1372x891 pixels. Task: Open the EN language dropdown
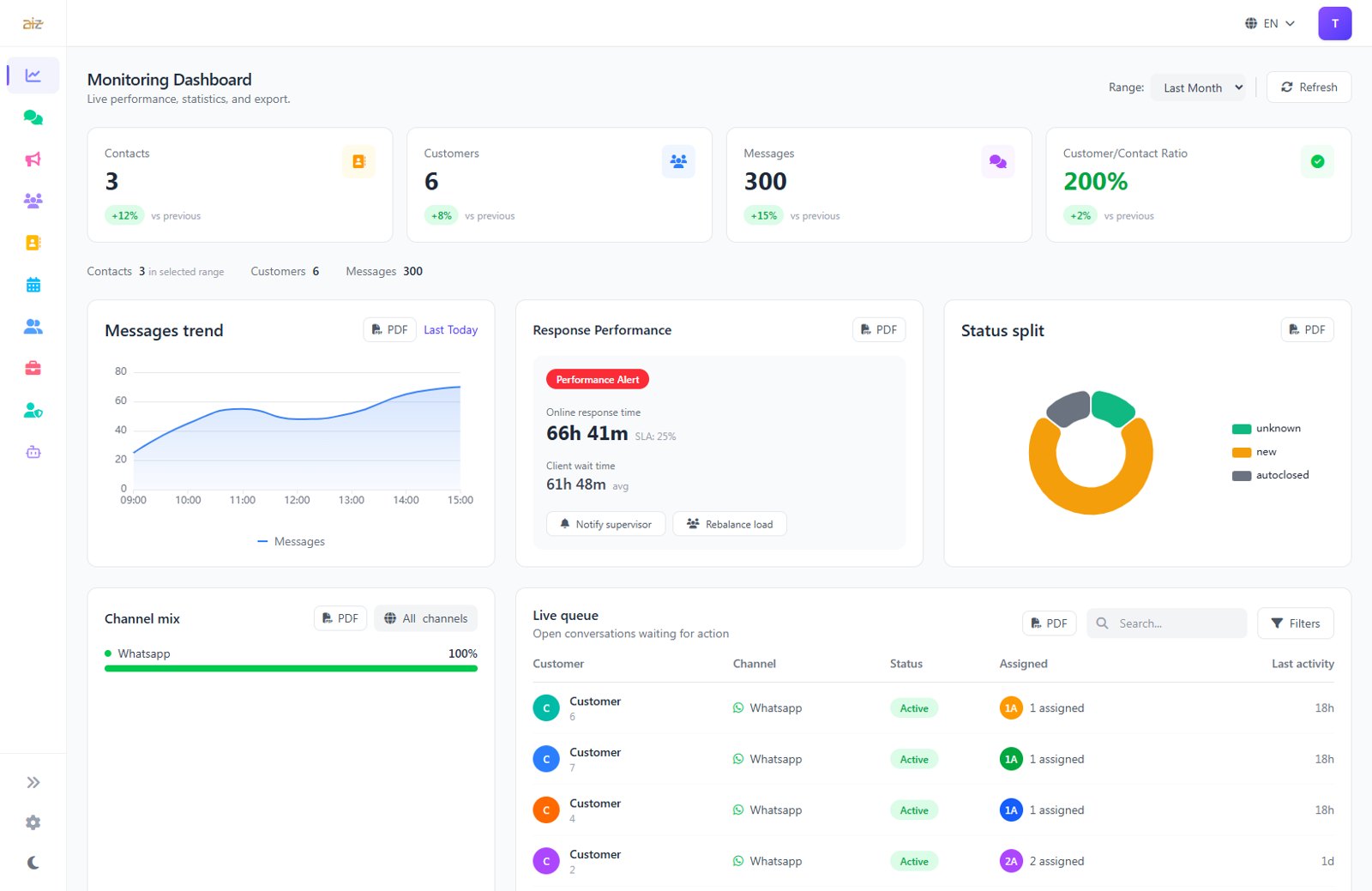(x=1270, y=23)
